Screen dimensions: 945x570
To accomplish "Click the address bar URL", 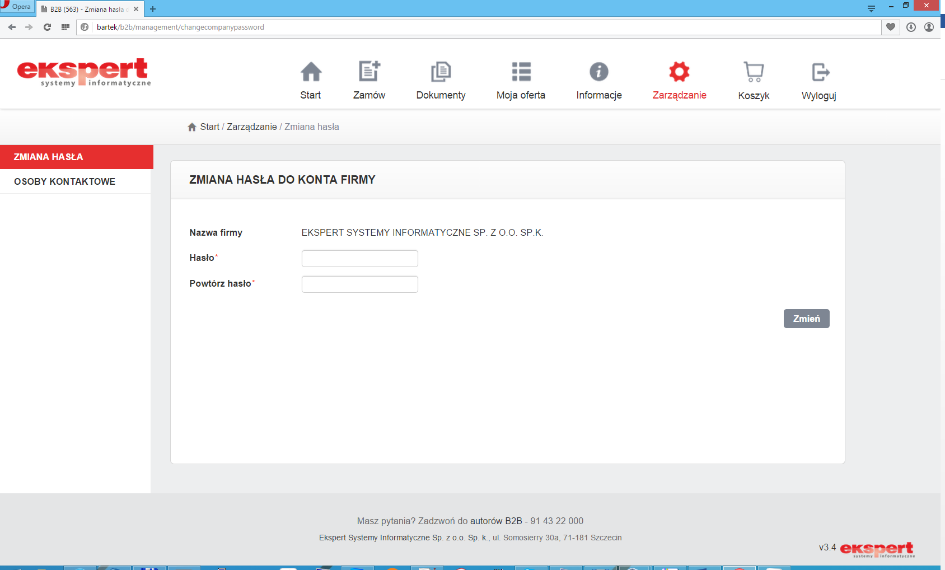I will coord(180,27).
